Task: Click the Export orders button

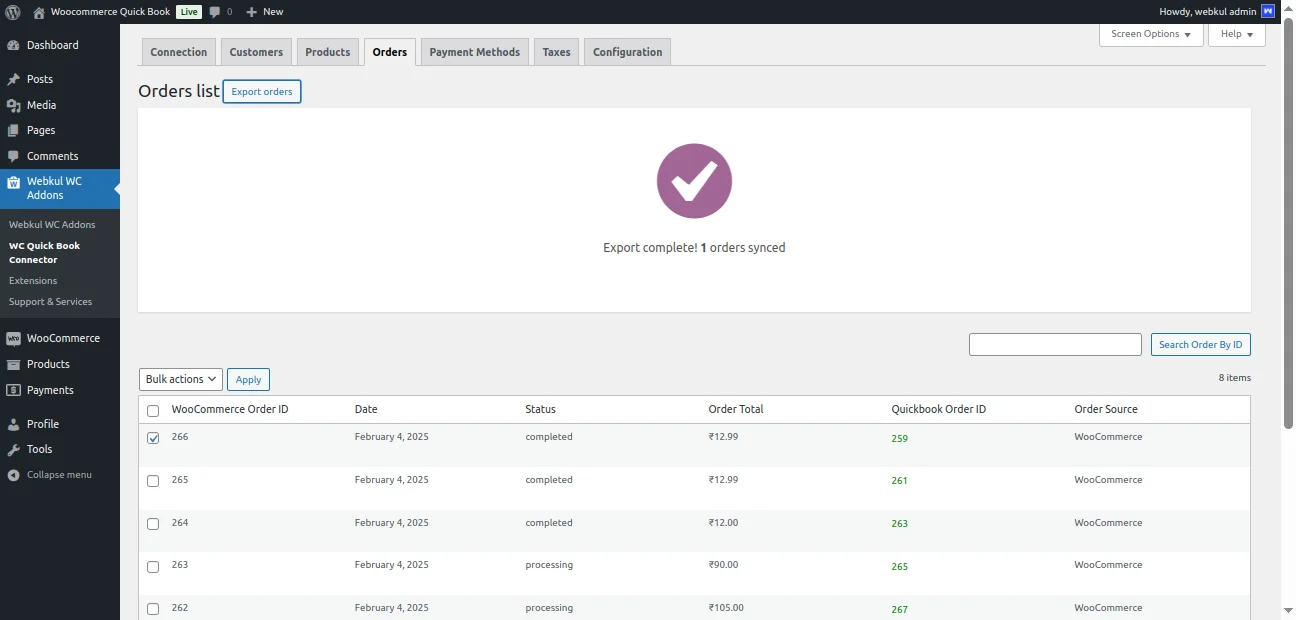Action: click(x=261, y=91)
